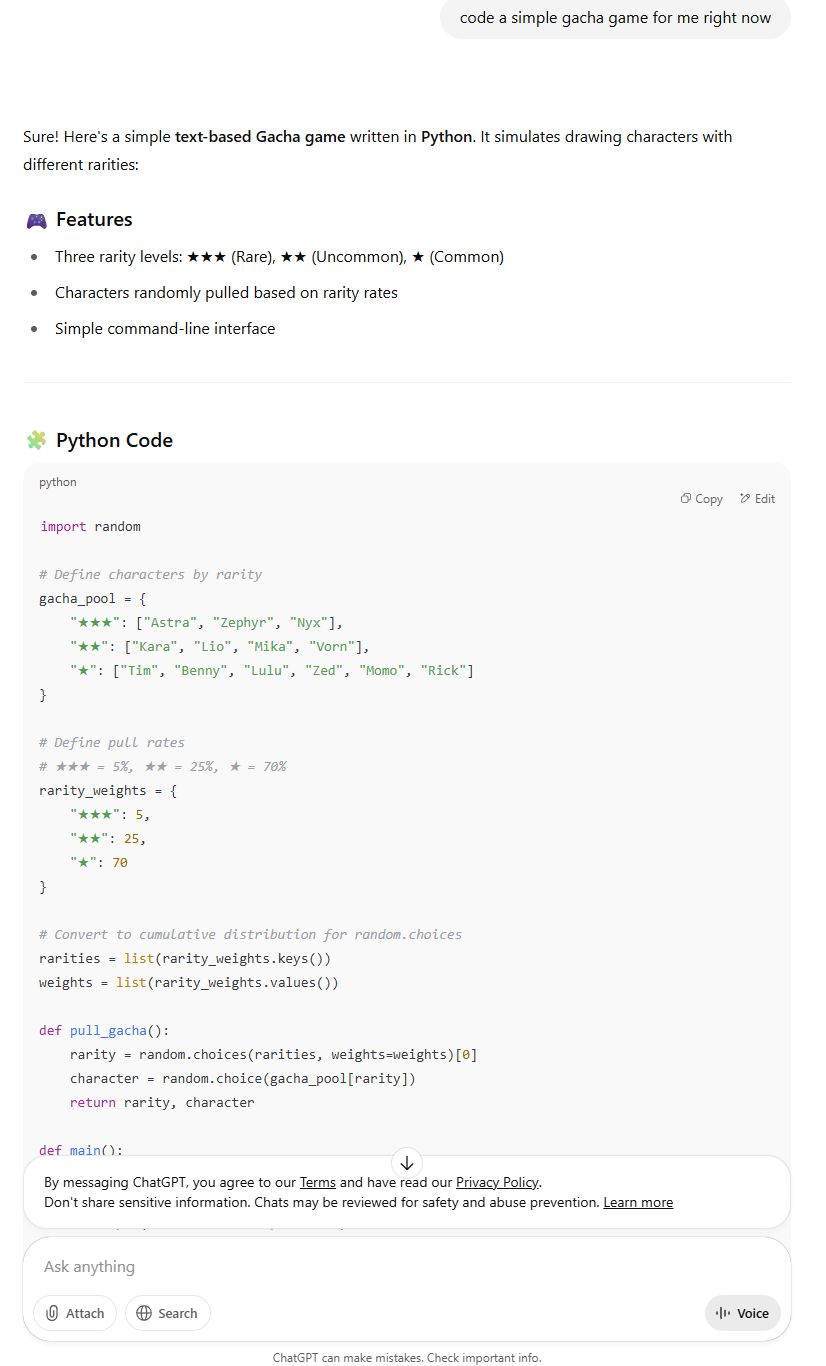Click the game controller emoji icon

(36, 220)
